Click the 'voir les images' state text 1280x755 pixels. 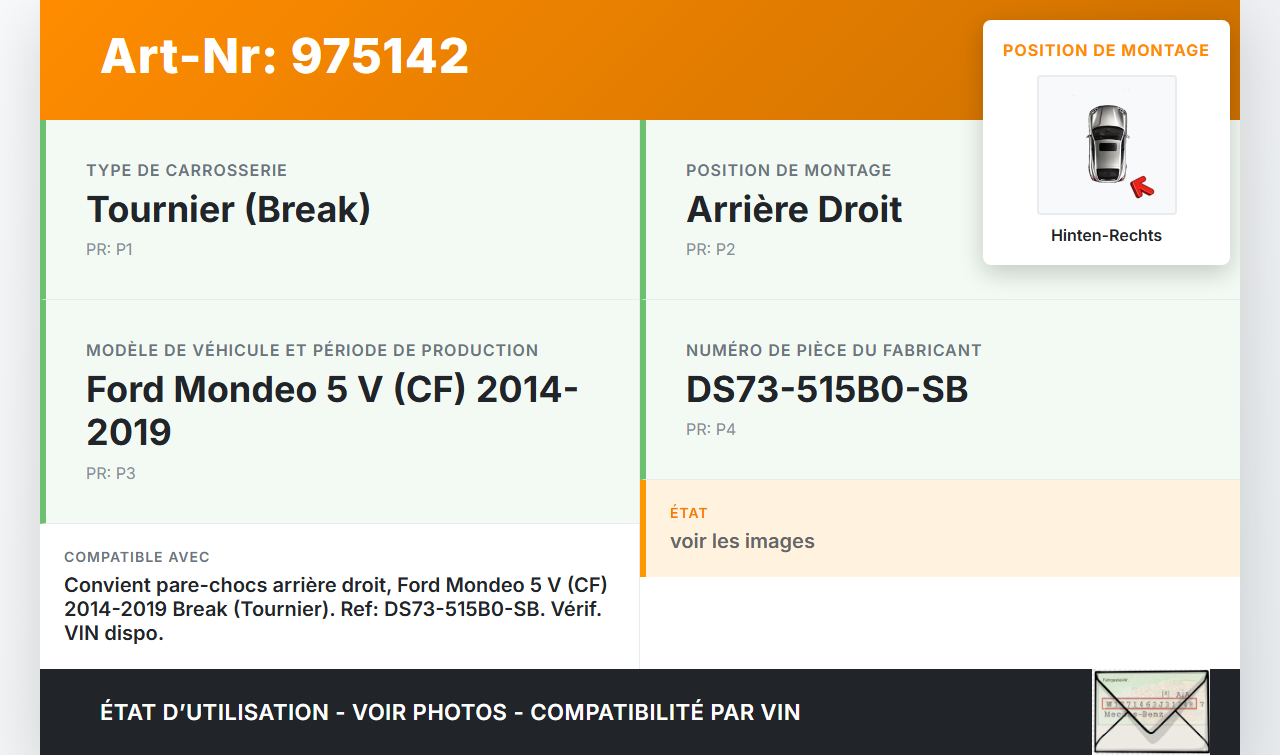[x=742, y=541]
